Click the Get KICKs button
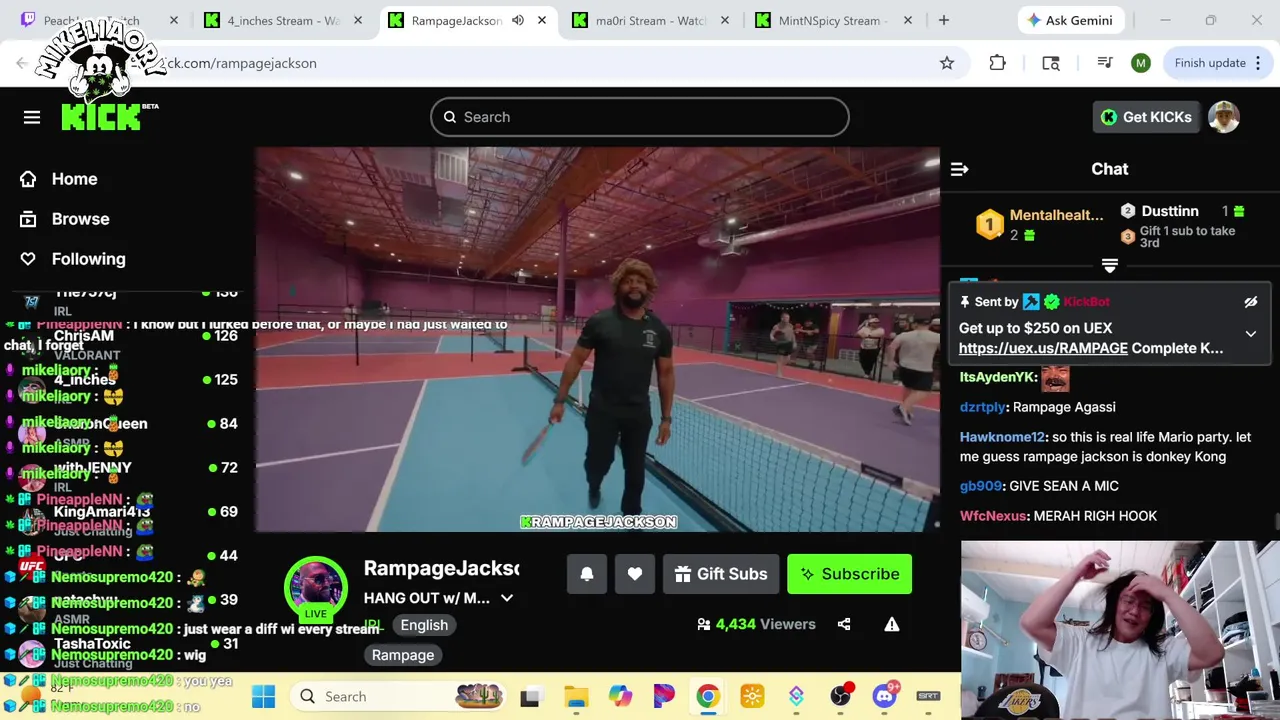 point(1146,117)
